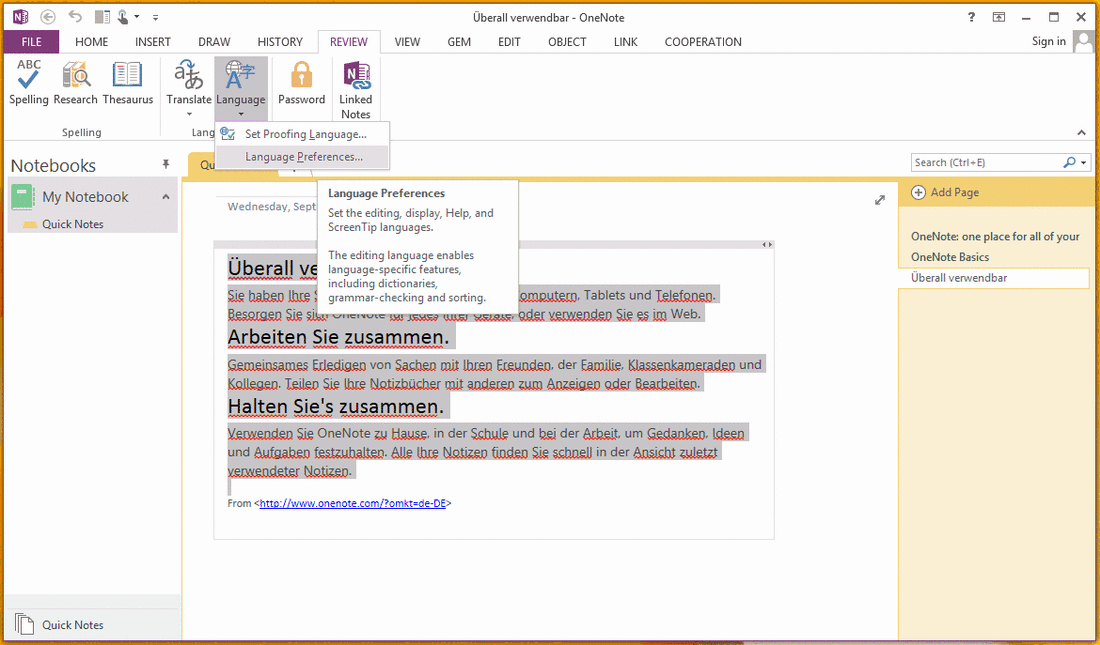Click the heading 'Arbeiten Sie zusammen.'
Viewport: 1100px width, 645px height.
[338, 338]
